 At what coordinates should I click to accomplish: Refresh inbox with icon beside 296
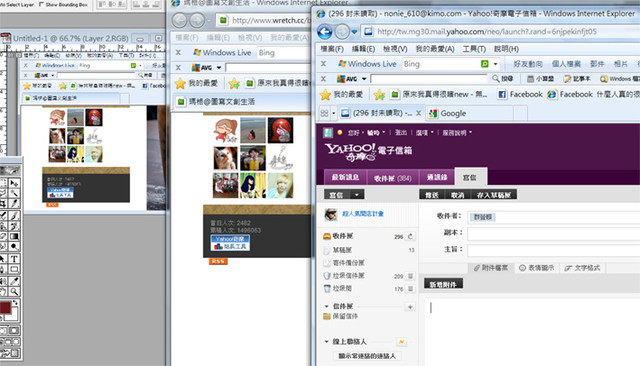(x=410, y=236)
